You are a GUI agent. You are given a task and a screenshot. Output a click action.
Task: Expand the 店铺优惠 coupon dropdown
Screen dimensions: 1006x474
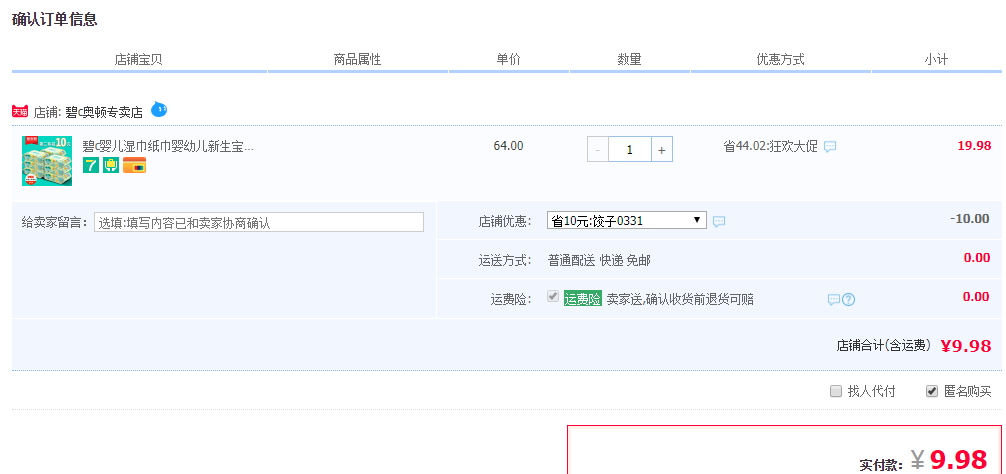click(626, 220)
